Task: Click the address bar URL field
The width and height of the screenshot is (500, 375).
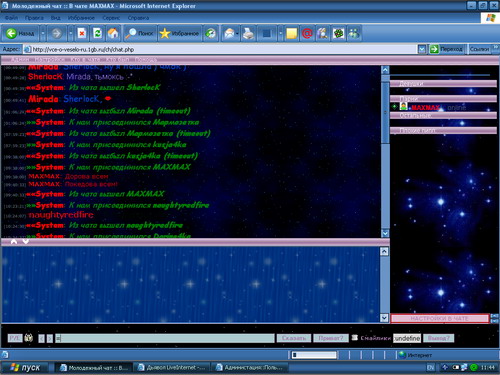Action: pos(220,49)
